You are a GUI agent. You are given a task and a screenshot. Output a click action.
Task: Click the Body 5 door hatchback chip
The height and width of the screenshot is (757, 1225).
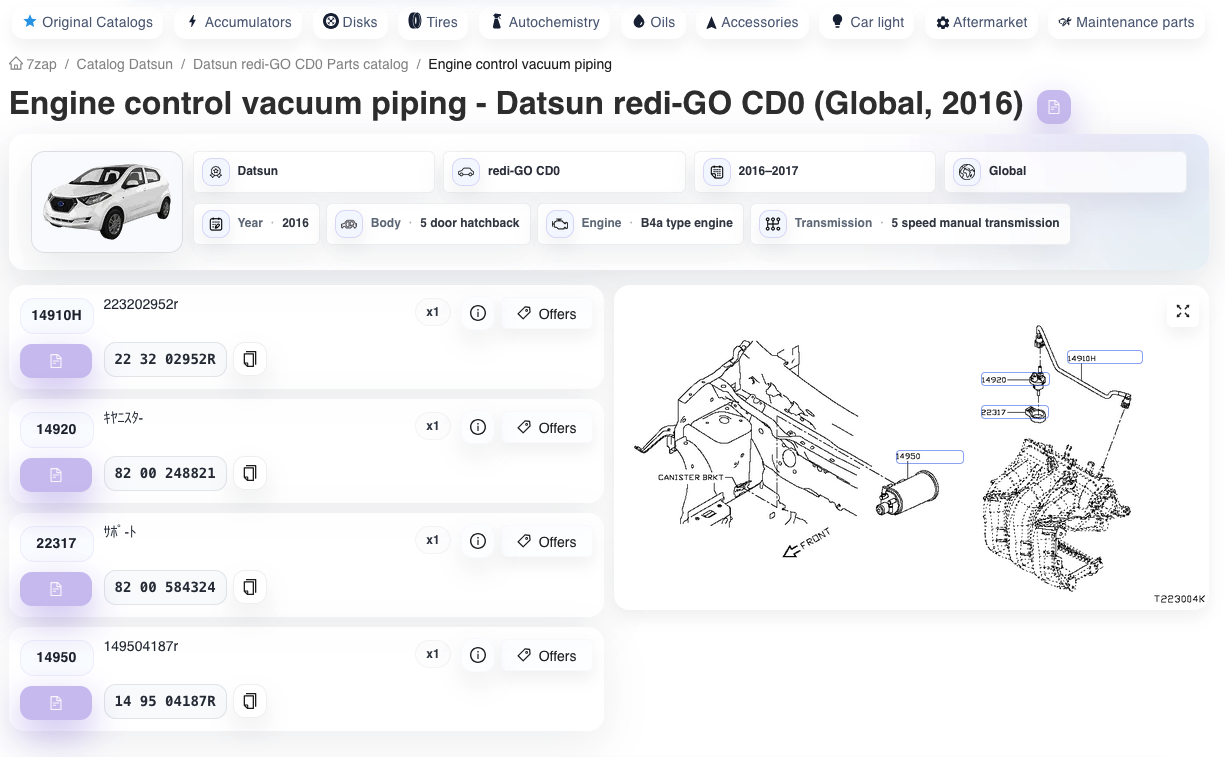(429, 223)
